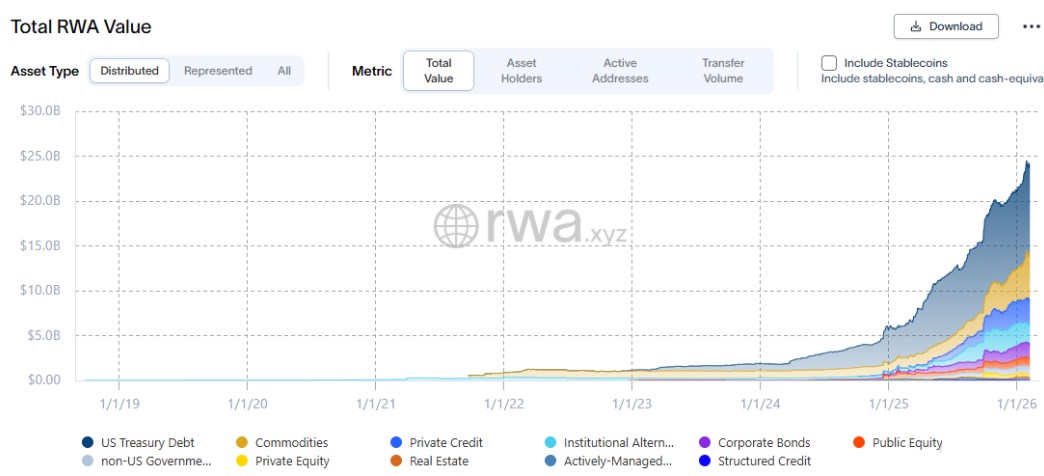The width and height of the screenshot is (1044, 476).
Task: Click the Commodities legend color dot
Action: 242,442
